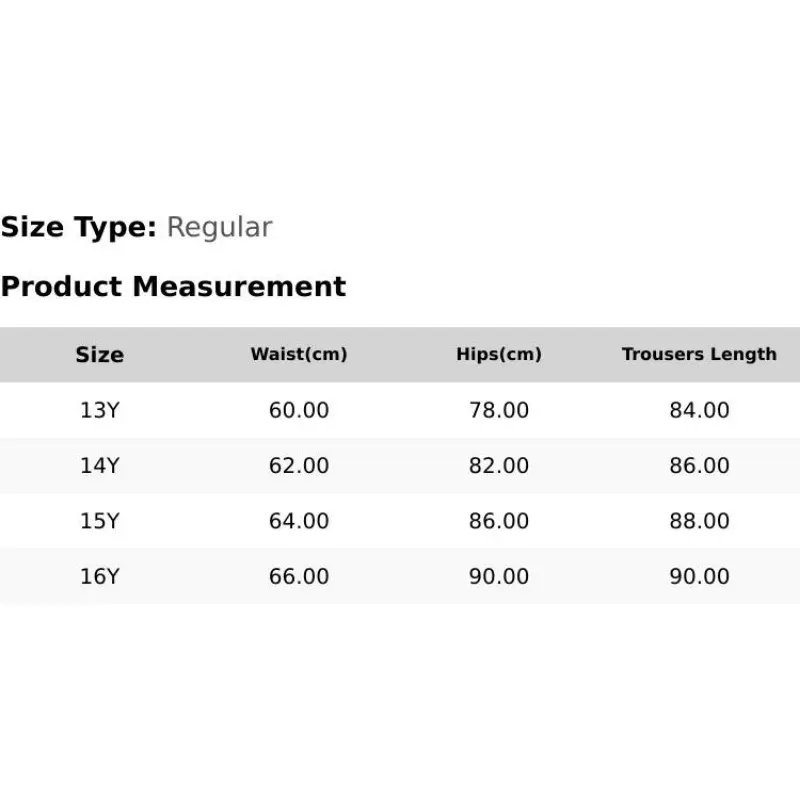Image resolution: width=800 pixels, height=800 pixels.
Task: Click the Hips(cm) column header
Action: tap(499, 354)
